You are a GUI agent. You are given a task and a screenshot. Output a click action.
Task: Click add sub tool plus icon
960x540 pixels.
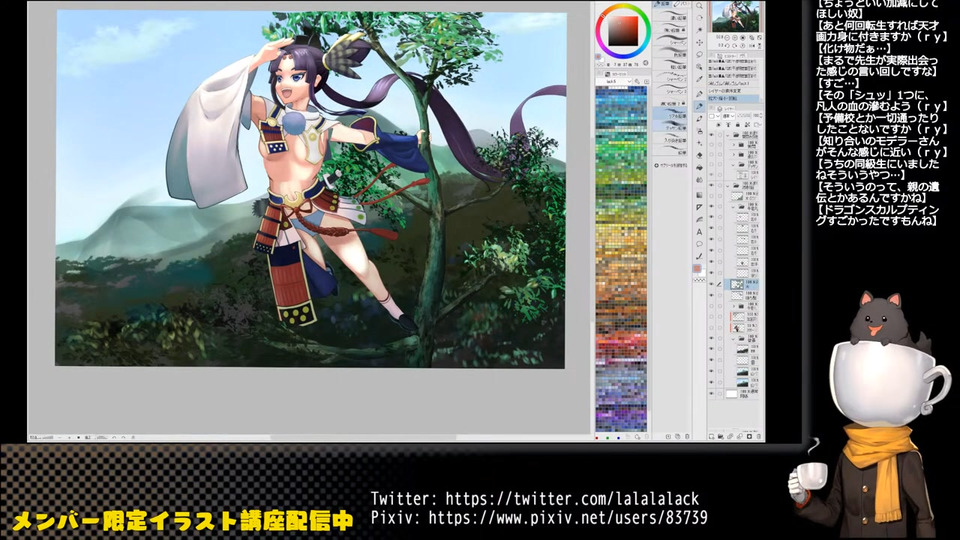[656, 165]
